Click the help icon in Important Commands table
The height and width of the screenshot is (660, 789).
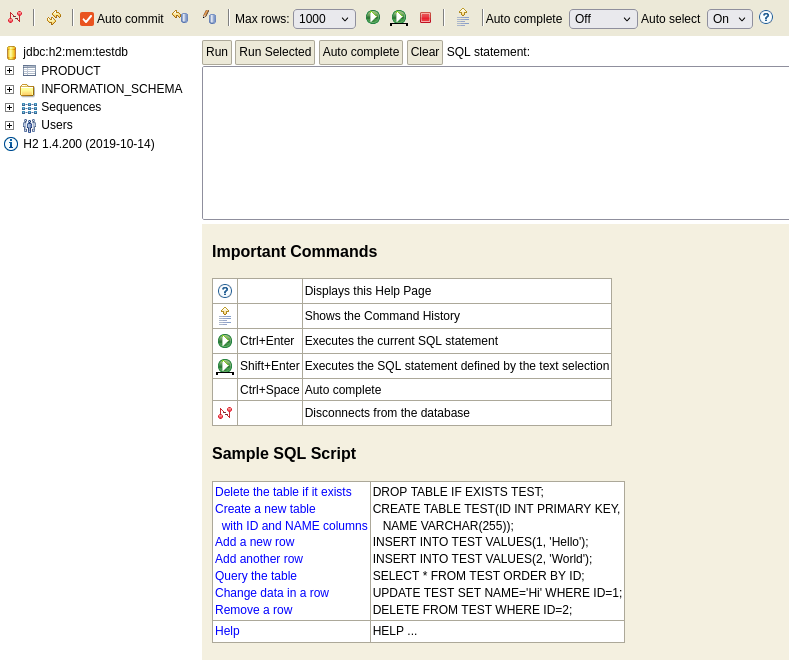[x=225, y=291]
